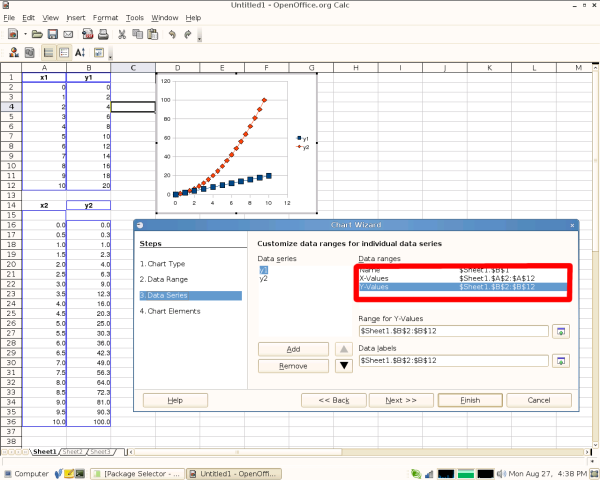Click the Paste clipboard icon
Image resolution: width=600 pixels, height=480 pixels.
tap(153, 34)
